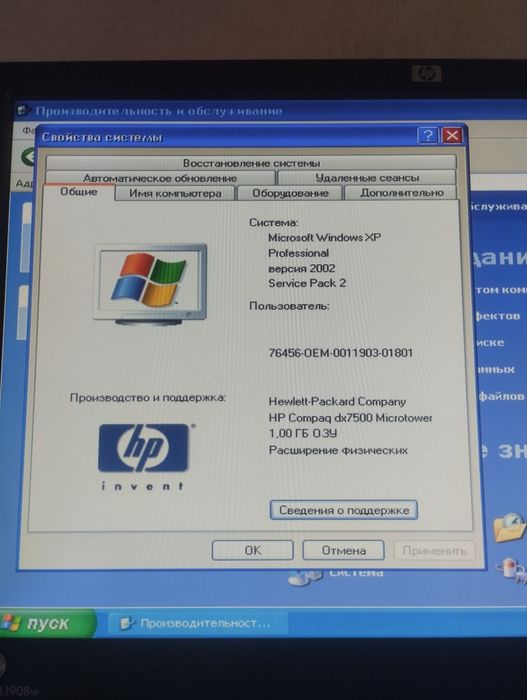
Task: Confirm with the OK button
Action: coord(253,550)
